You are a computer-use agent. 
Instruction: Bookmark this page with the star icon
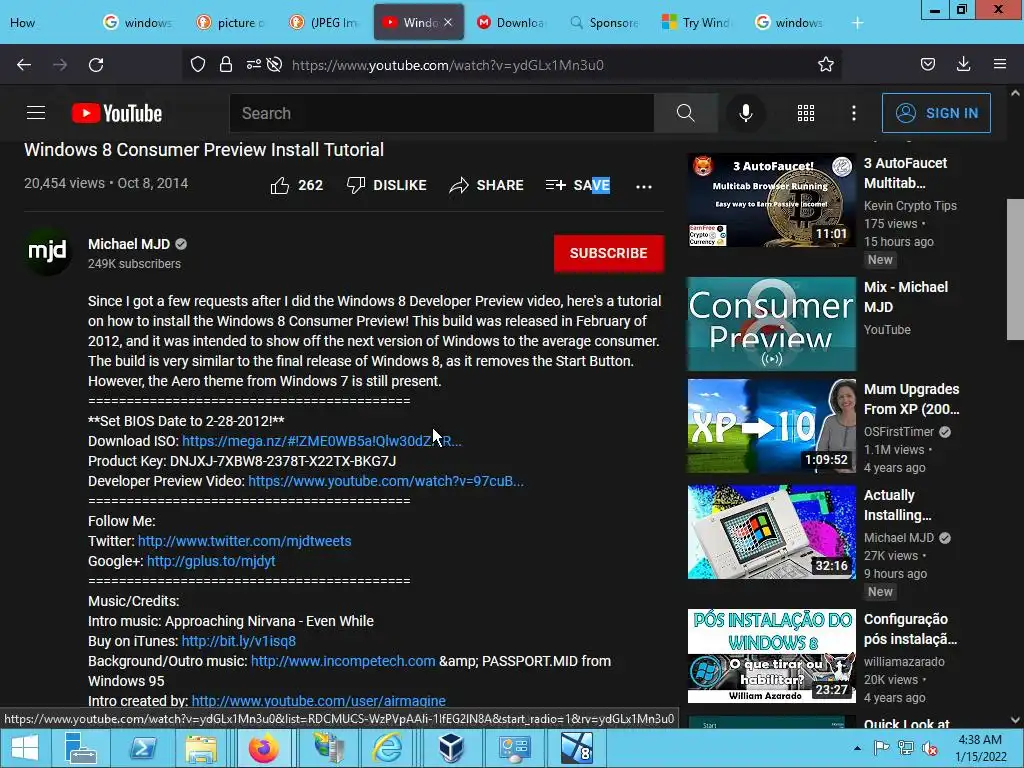825,64
